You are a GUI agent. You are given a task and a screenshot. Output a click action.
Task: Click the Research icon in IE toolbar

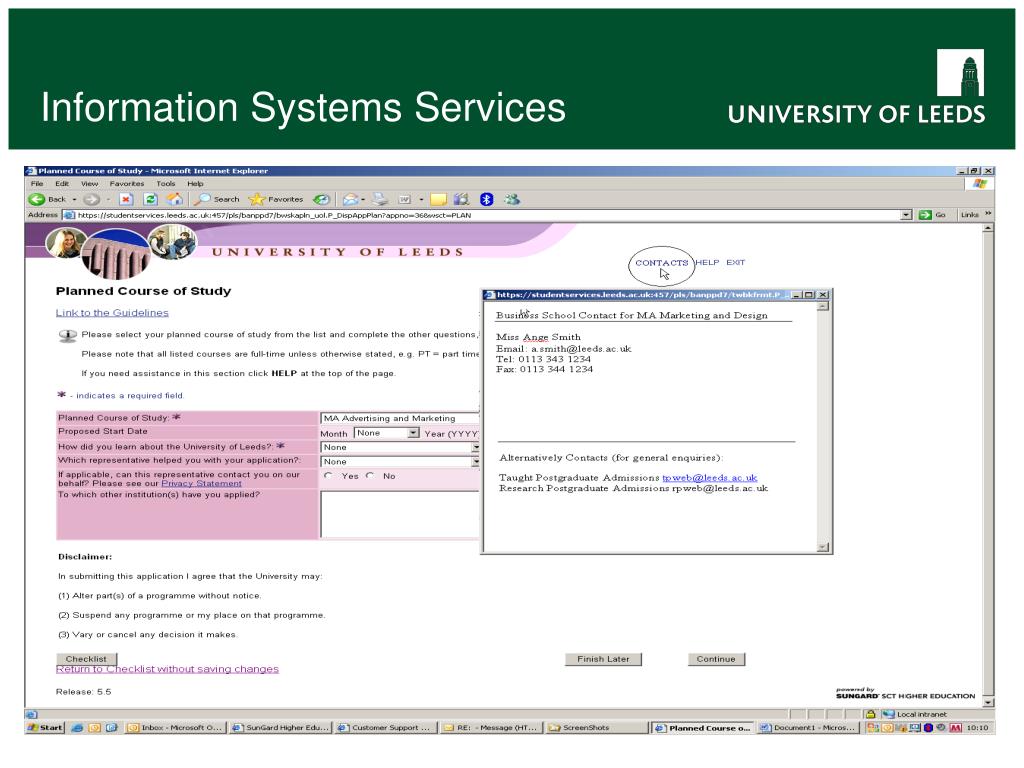(462, 199)
